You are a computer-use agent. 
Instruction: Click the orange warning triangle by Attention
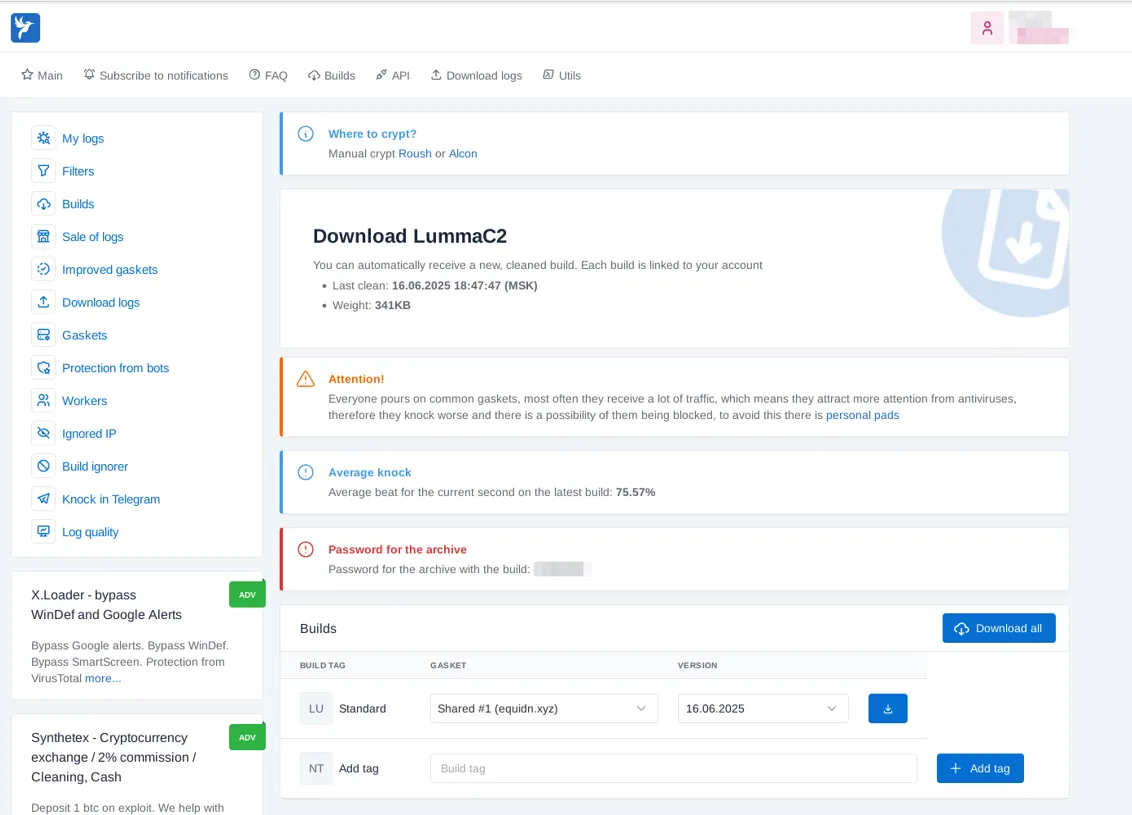305,379
